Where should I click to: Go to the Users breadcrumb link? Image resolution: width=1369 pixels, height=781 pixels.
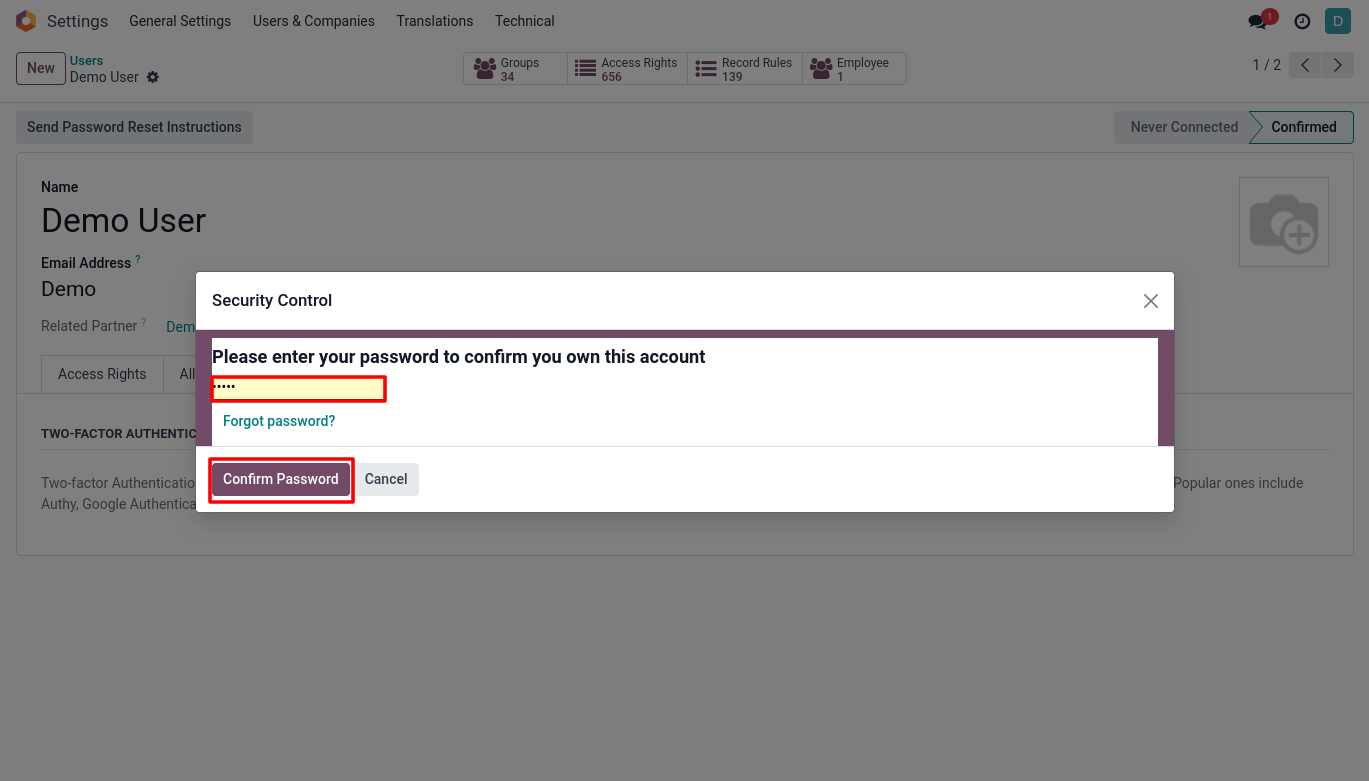86,61
